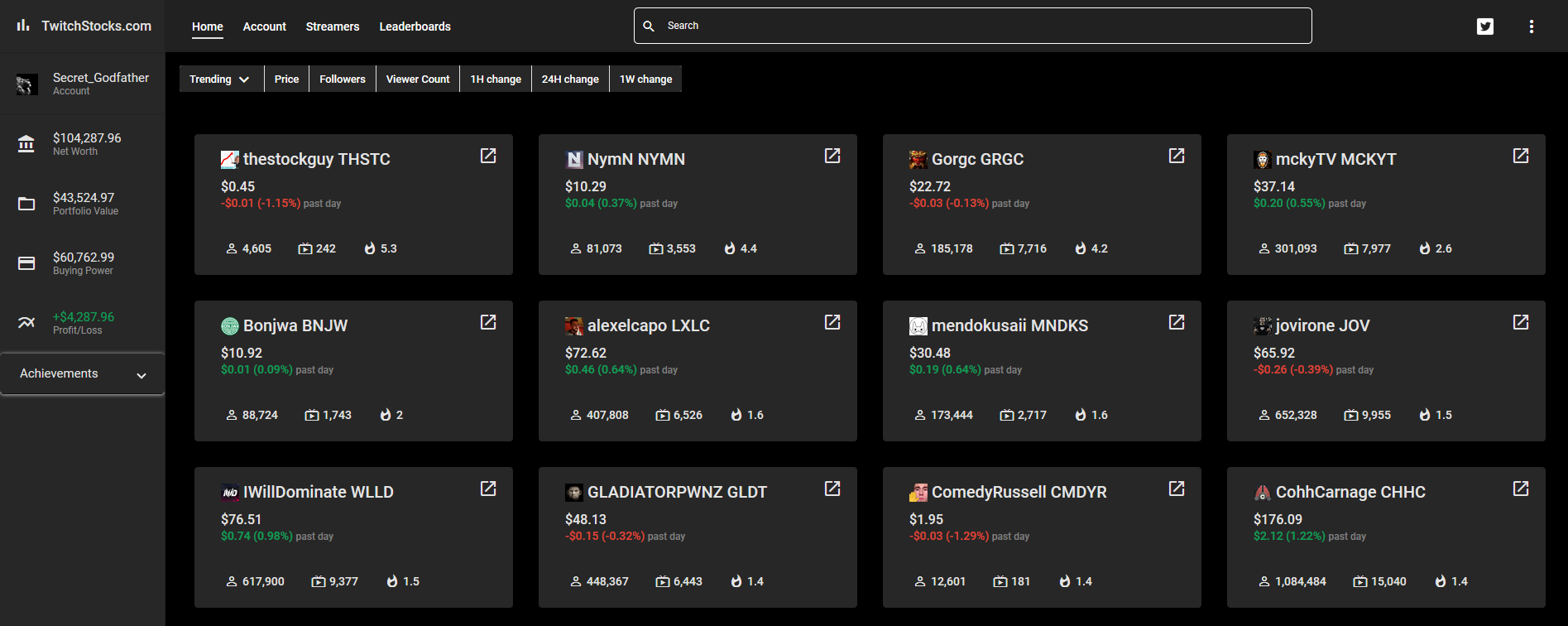Click the Buying Power card icon
Image resolution: width=1568 pixels, height=626 pixels.
[26, 263]
